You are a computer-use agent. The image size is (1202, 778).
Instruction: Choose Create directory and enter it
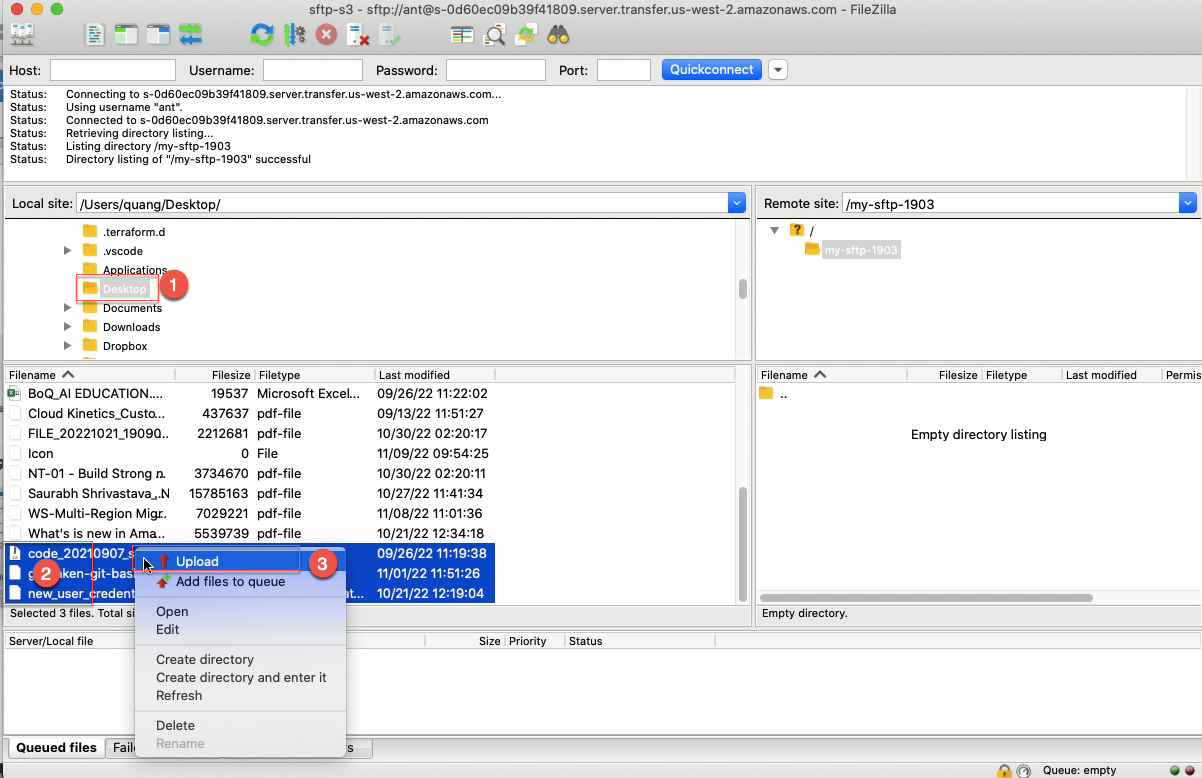tap(241, 677)
